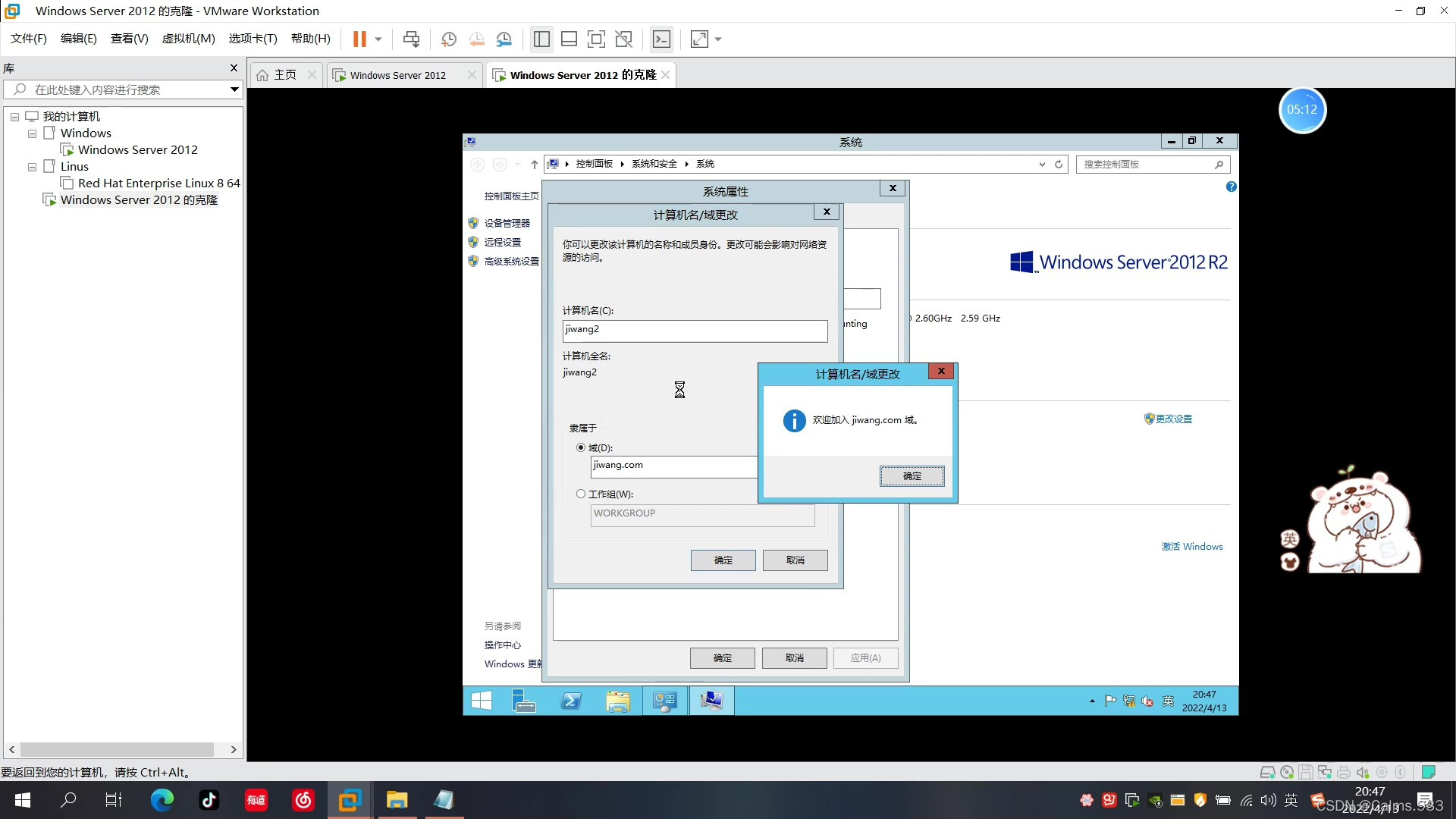Toggle the library sidebar view icon
This screenshot has width=1456, height=819.
[541, 39]
